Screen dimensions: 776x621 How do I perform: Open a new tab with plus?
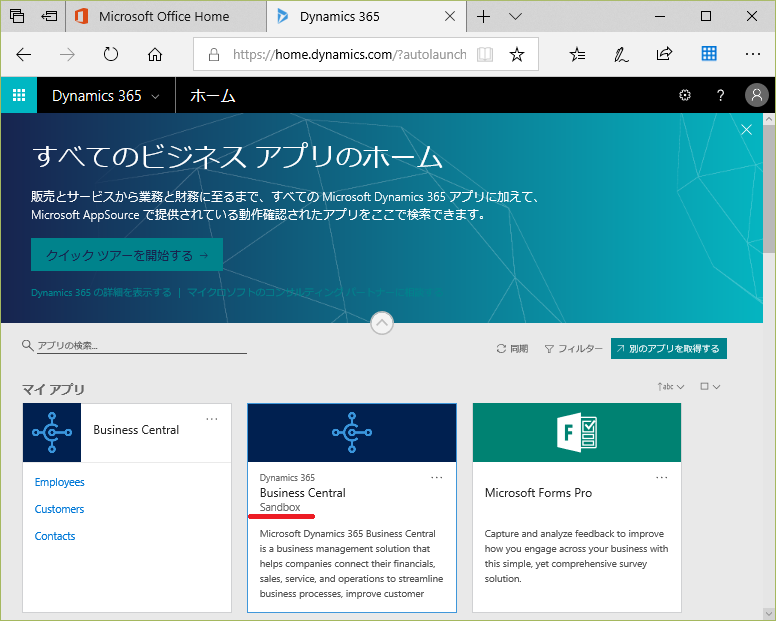pyautogui.click(x=484, y=17)
